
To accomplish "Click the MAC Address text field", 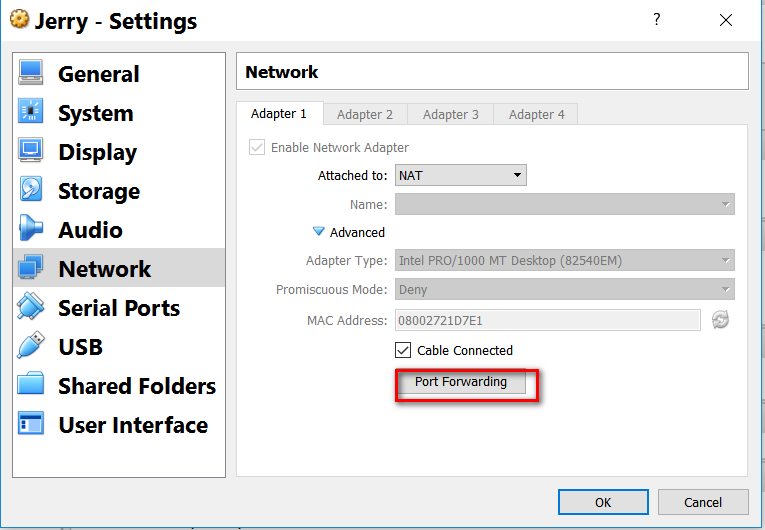I will [547, 320].
